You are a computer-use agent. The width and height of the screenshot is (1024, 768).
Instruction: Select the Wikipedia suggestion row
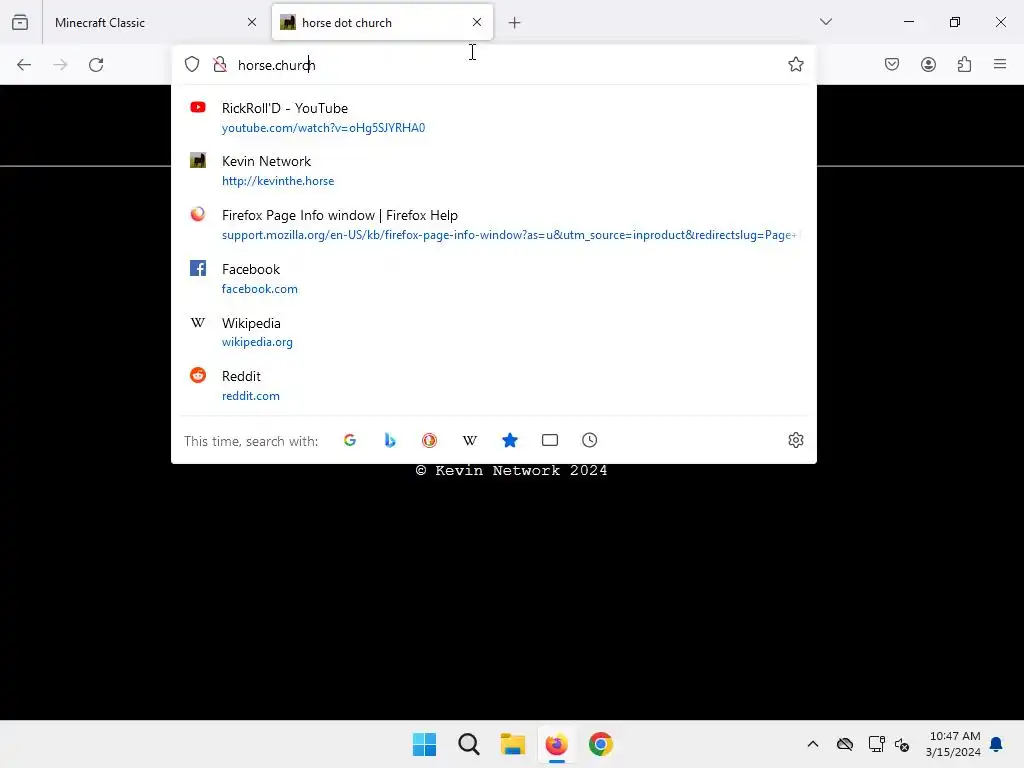[494, 332]
